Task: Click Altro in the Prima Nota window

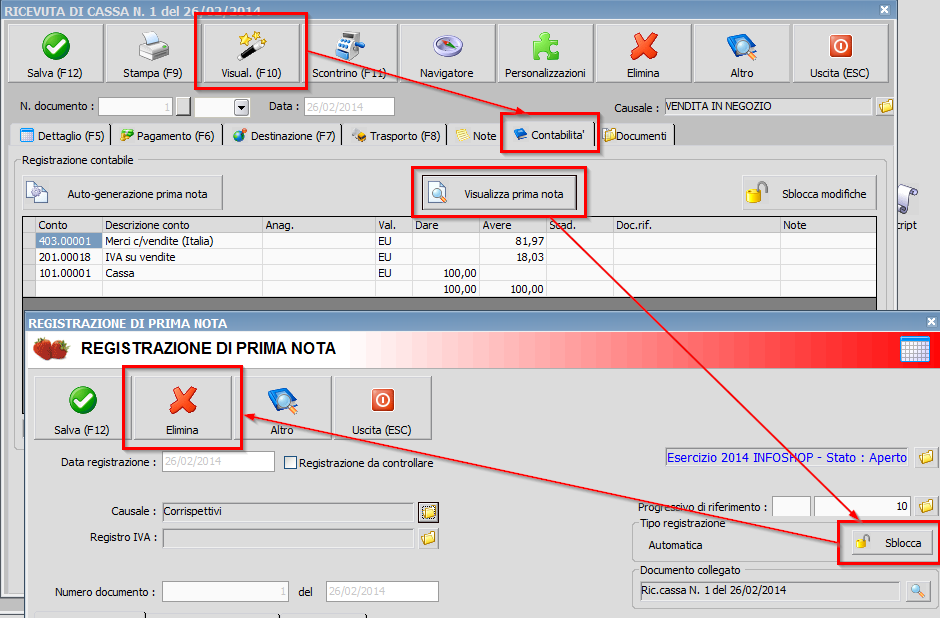Action: (x=282, y=408)
